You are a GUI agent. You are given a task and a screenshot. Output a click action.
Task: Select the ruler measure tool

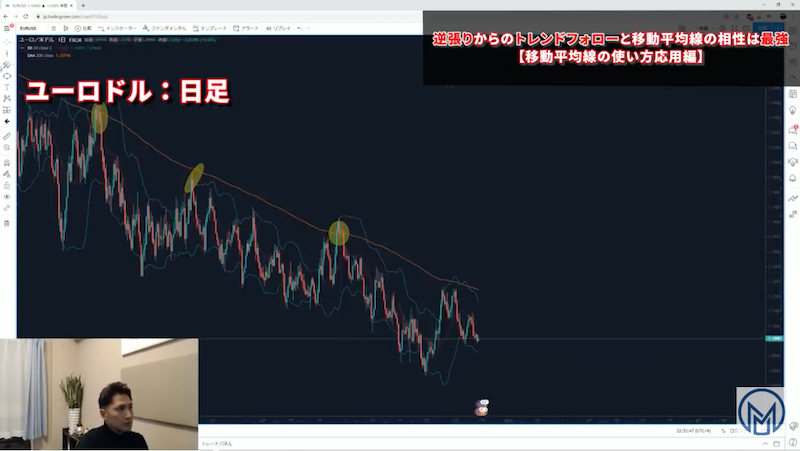coord(7,135)
